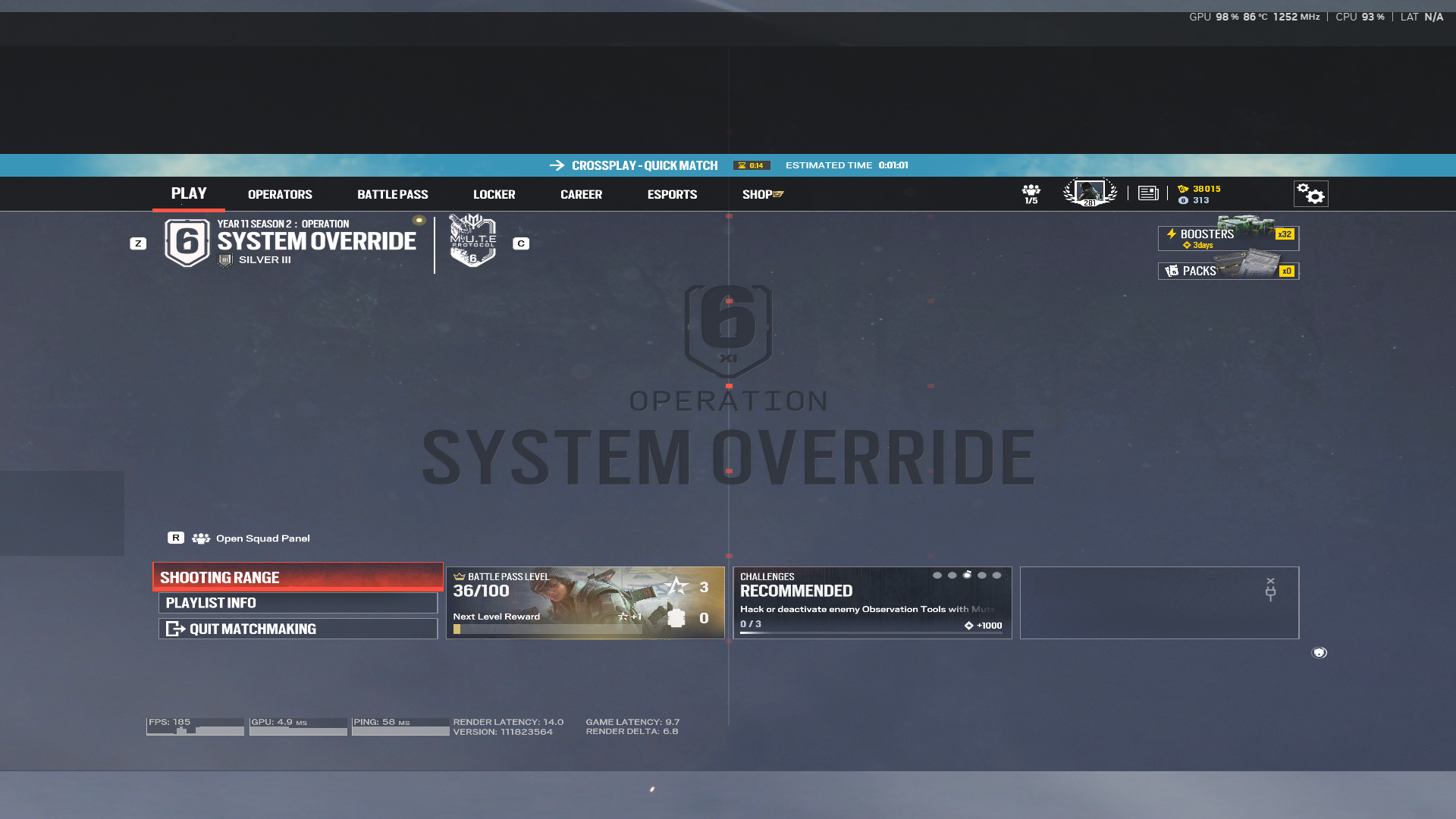1456x819 pixels.
Task: Switch to the Operators tab
Action: [x=280, y=195]
